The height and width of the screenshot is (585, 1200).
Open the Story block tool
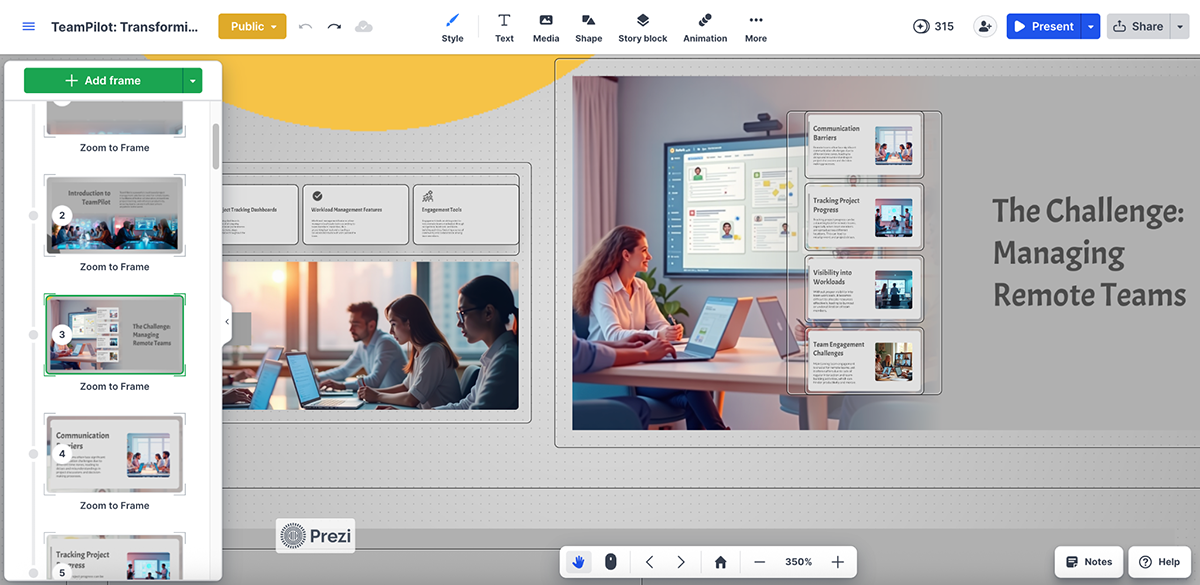(x=642, y=27)
